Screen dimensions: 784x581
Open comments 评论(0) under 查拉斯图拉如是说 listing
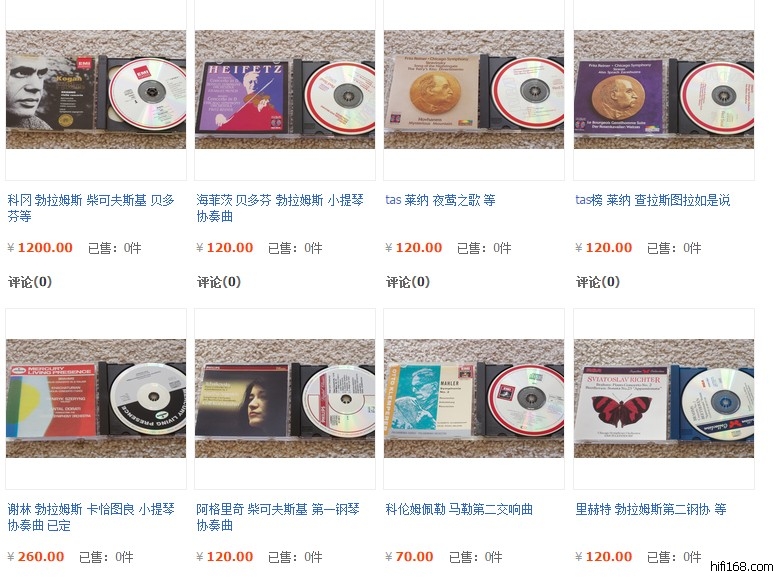coord(598,282)
